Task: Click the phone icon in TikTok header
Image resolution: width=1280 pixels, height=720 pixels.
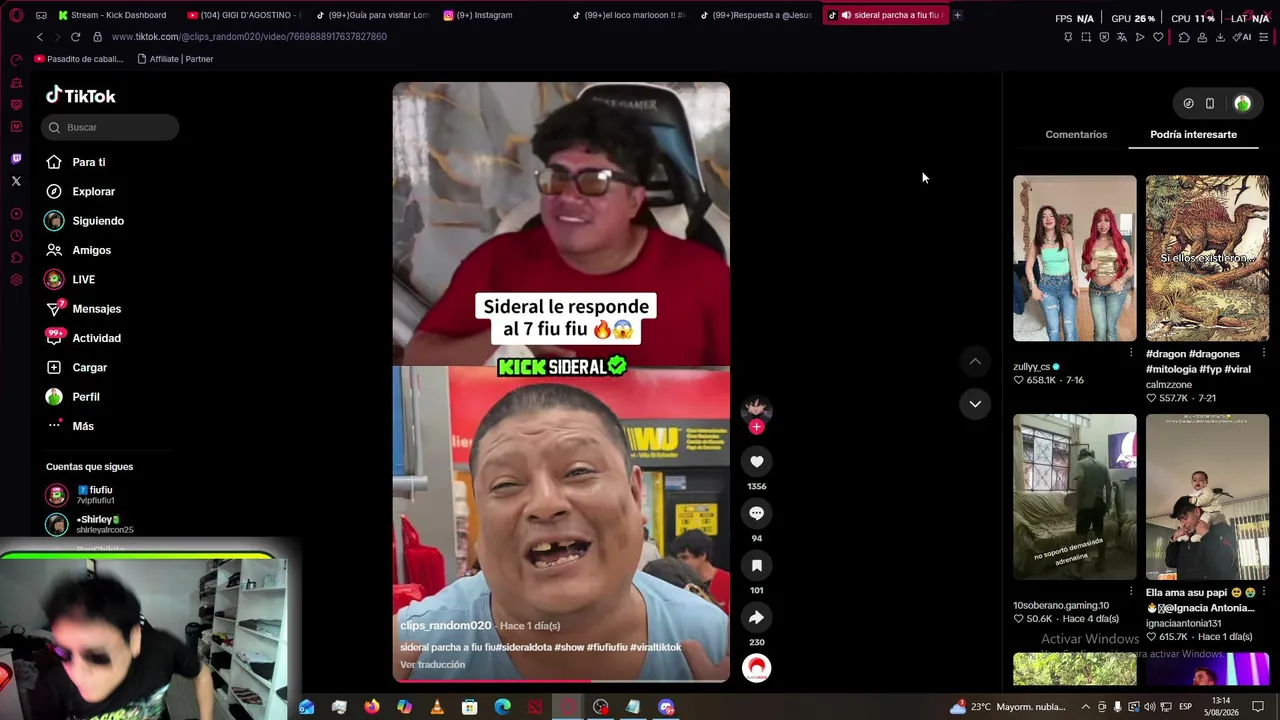Action: (x=1210, y=103)
